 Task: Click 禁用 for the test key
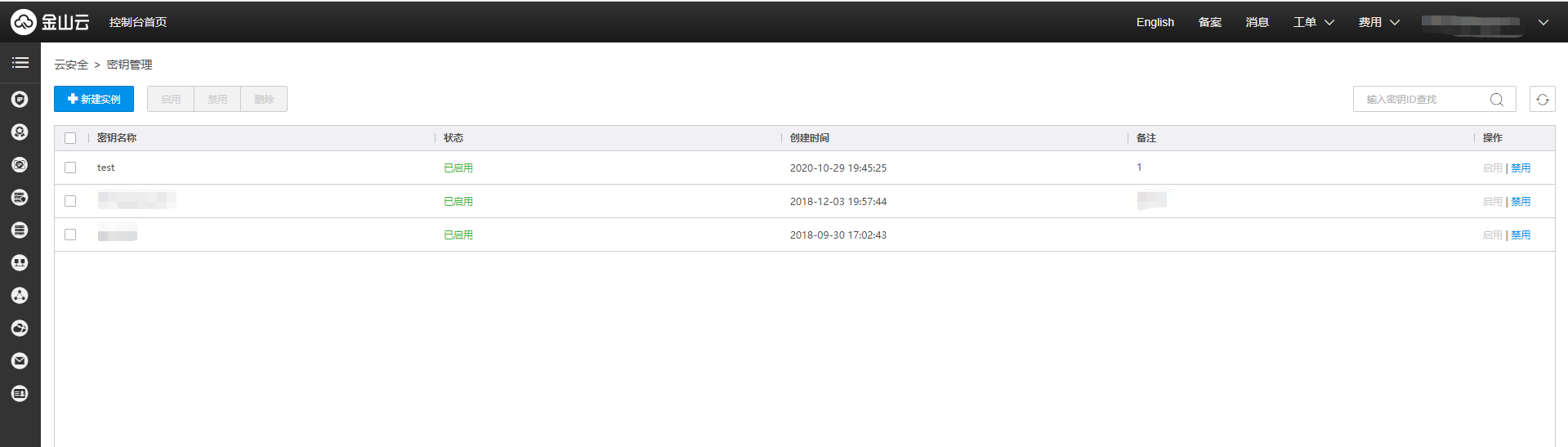pyautogui.click(x=1521, y=168)
